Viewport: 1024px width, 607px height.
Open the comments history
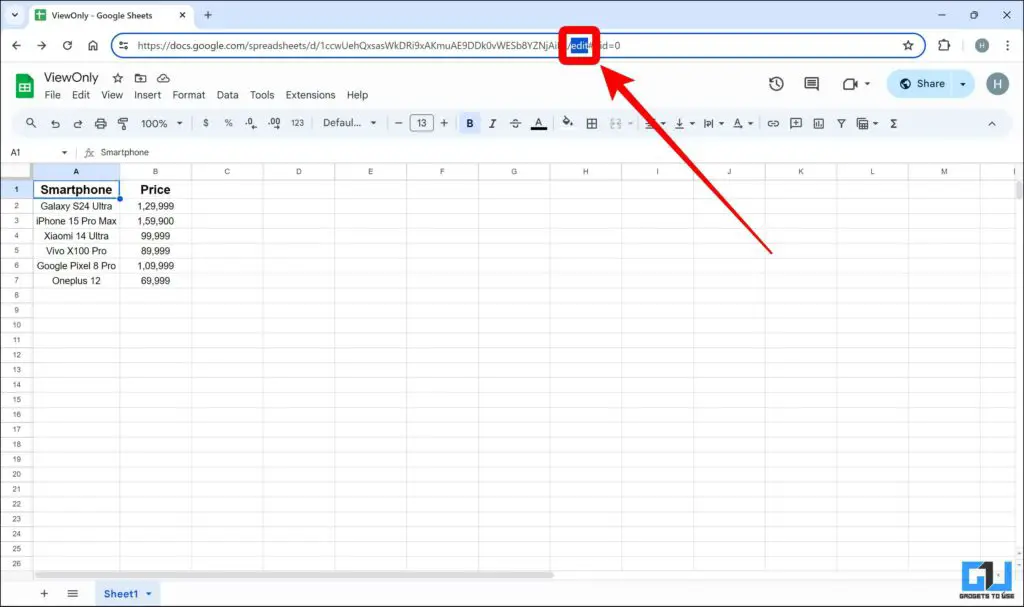pyautogui.click(x=811, y=84)
